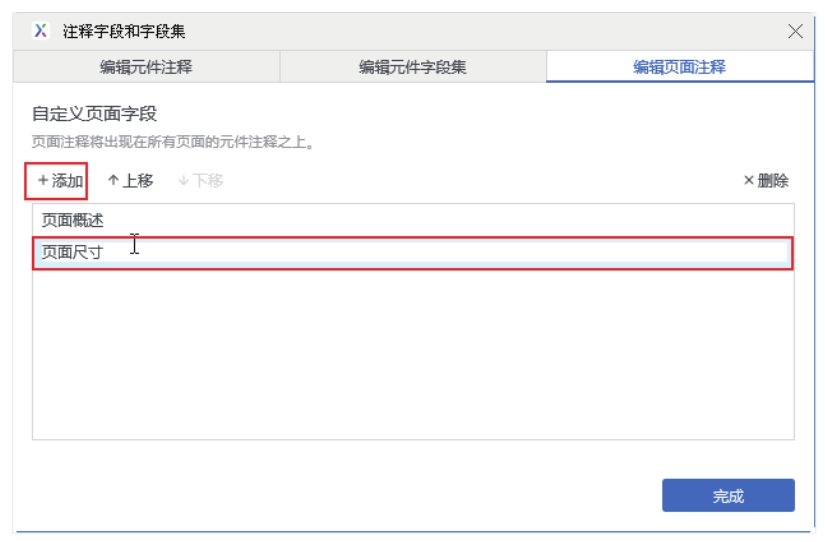Open the 编辑元件字段集 tab
Viewport: 825px width, 542px height.
point(413,68)
